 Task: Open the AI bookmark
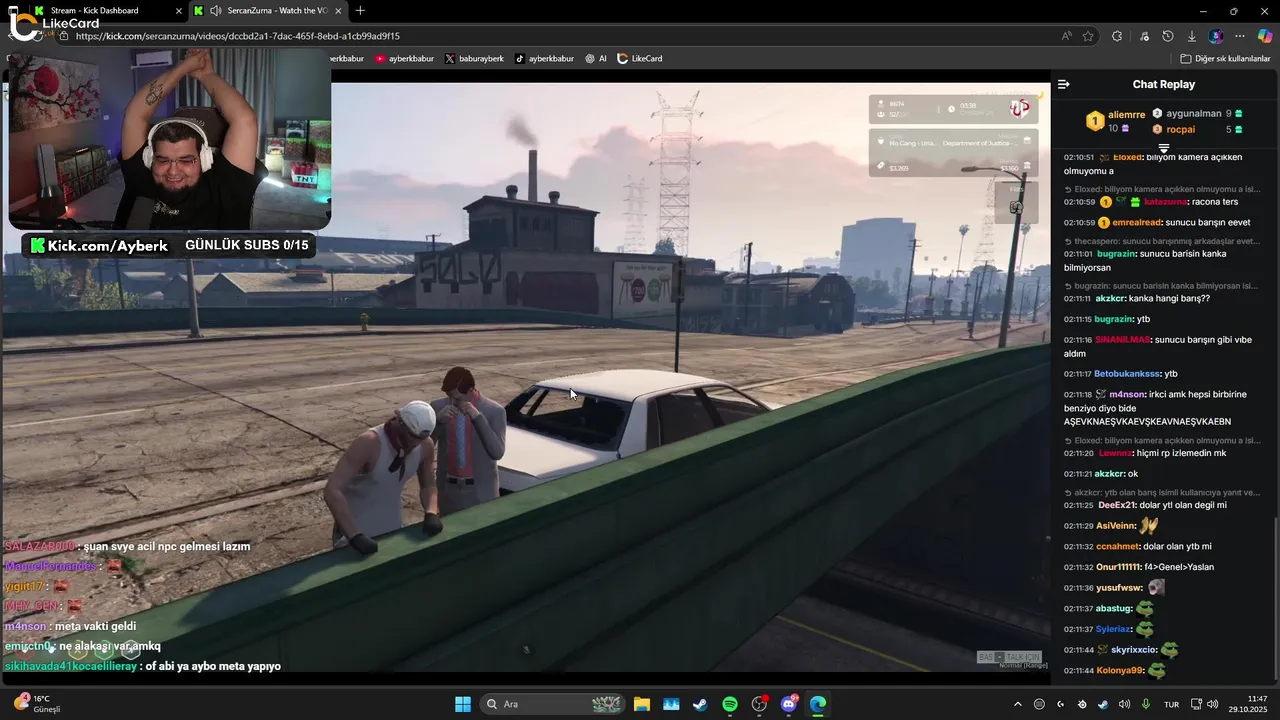596,59
